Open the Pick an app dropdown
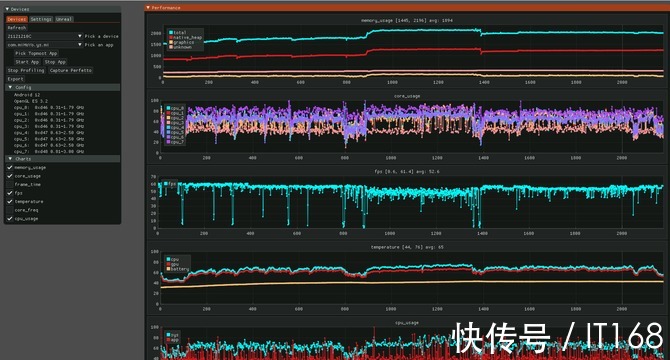 tap(44, 45)
